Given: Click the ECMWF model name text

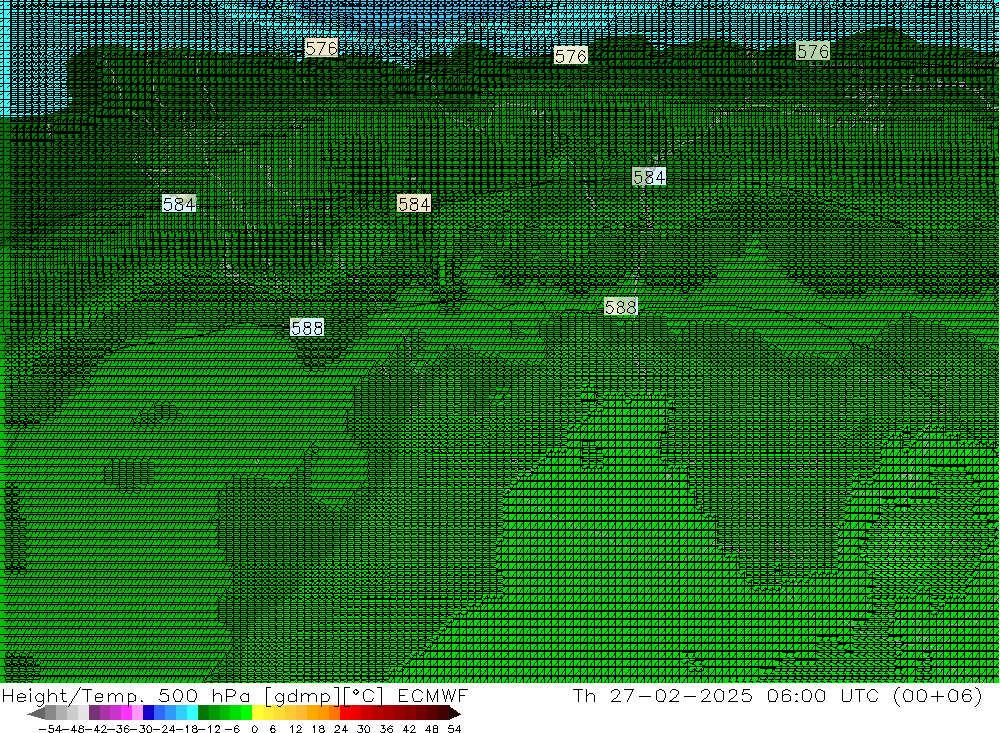Looking at the screenshot, I should (x=433, y=696).
